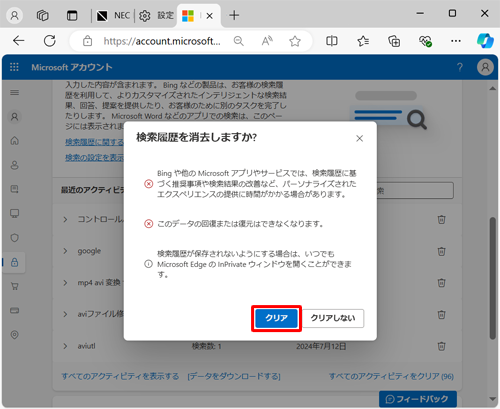Viewport: 500px width, 409px height.
Task: Expand the mp4 avi 変換 activity row
Action: 65,283
